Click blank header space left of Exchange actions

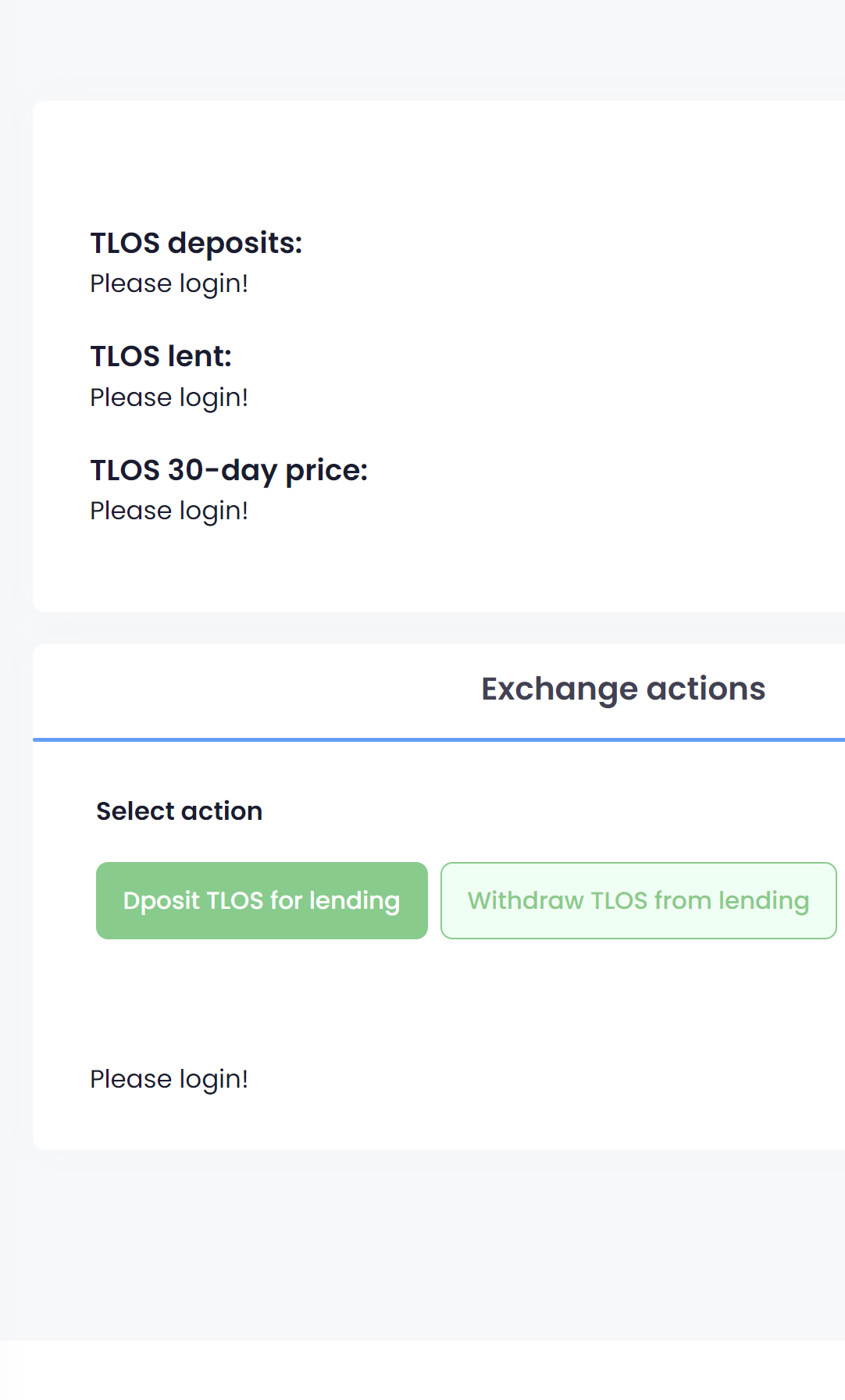point(234,689)
